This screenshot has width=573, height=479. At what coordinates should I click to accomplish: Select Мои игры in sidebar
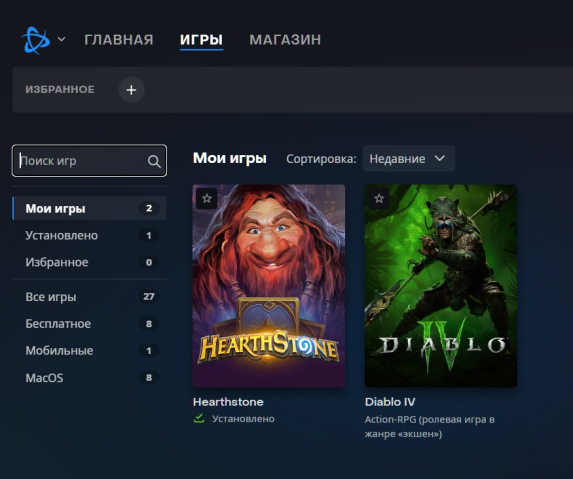(x=89, y=208)
